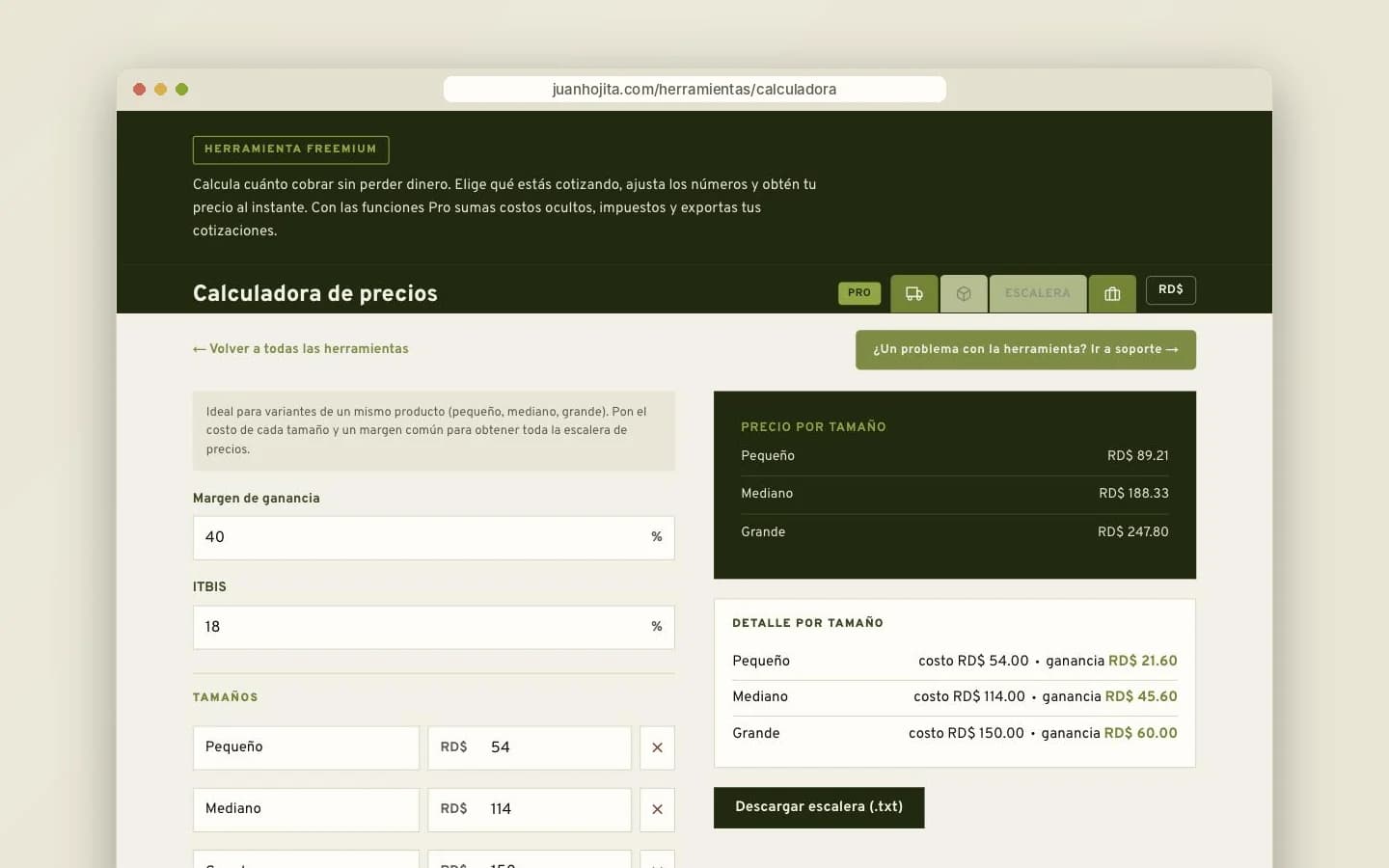This screenshot has width=1389, height=868.
Task: Click the ganancia RD$ 21.60 value
Action: click(x=1143, y=662)
